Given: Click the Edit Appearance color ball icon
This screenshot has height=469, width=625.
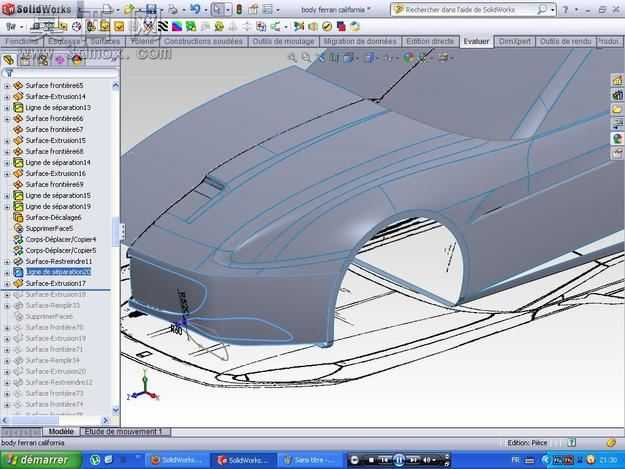Looking at the screenshot, I should pos(408,58).
